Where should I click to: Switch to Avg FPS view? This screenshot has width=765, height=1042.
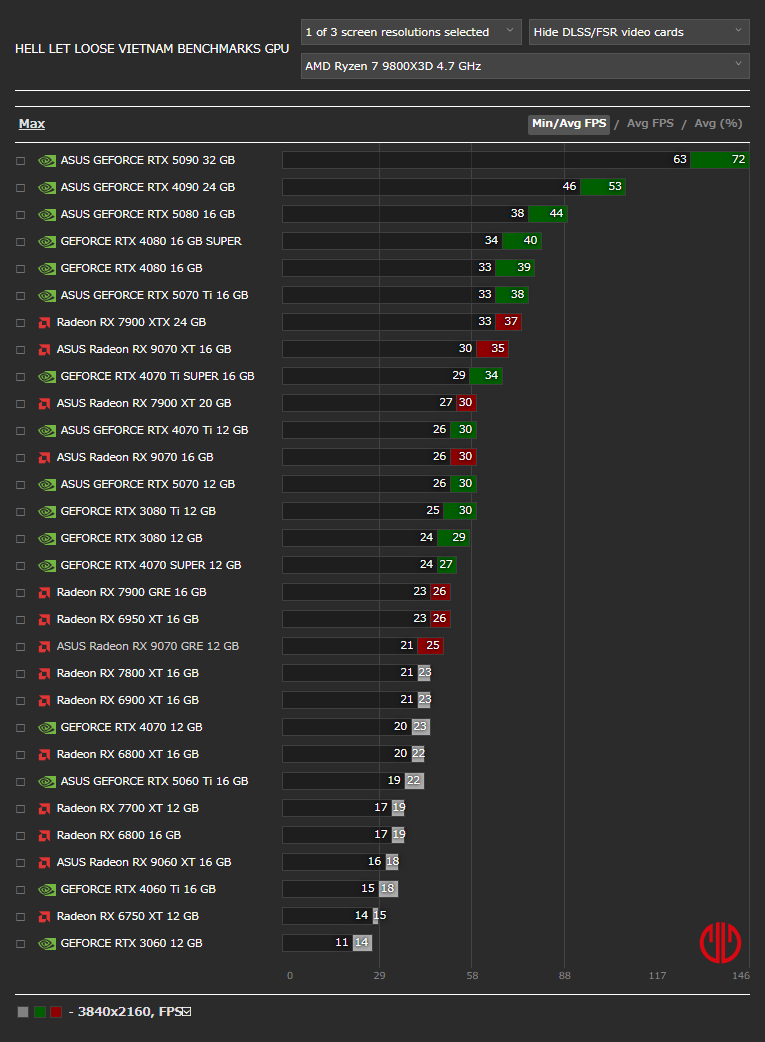(650, 124)
